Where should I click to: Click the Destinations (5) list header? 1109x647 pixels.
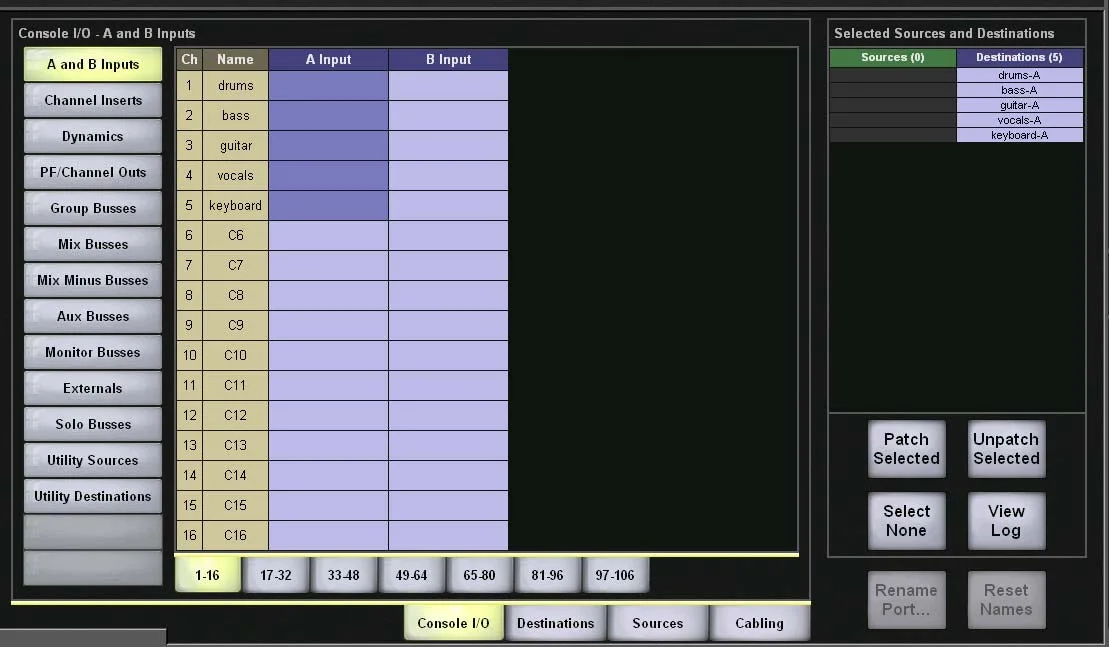(1020, 57)
